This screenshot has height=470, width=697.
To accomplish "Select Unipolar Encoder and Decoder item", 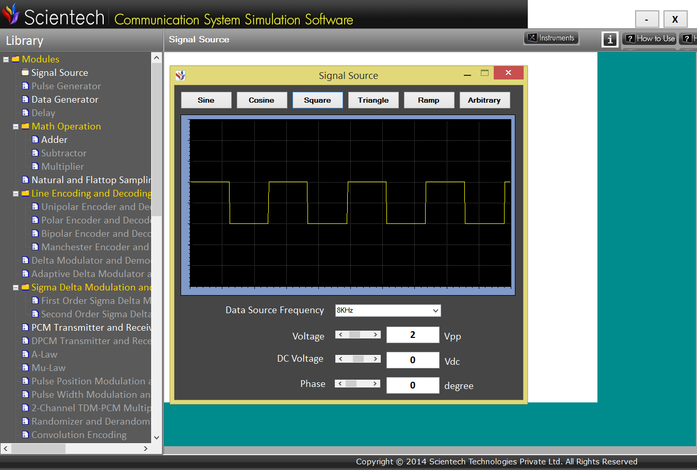I will pyautogui.click(x=96, y=207).
